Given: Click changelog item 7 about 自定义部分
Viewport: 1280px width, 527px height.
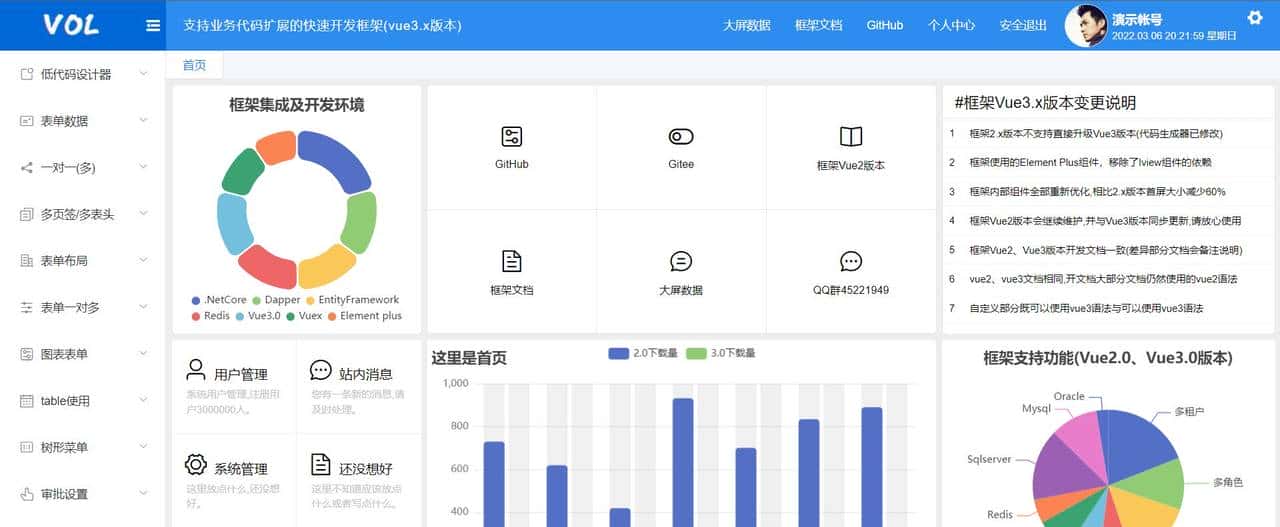Looking at the screenshot, I should pyautogui.click(x=1108, y=308).
